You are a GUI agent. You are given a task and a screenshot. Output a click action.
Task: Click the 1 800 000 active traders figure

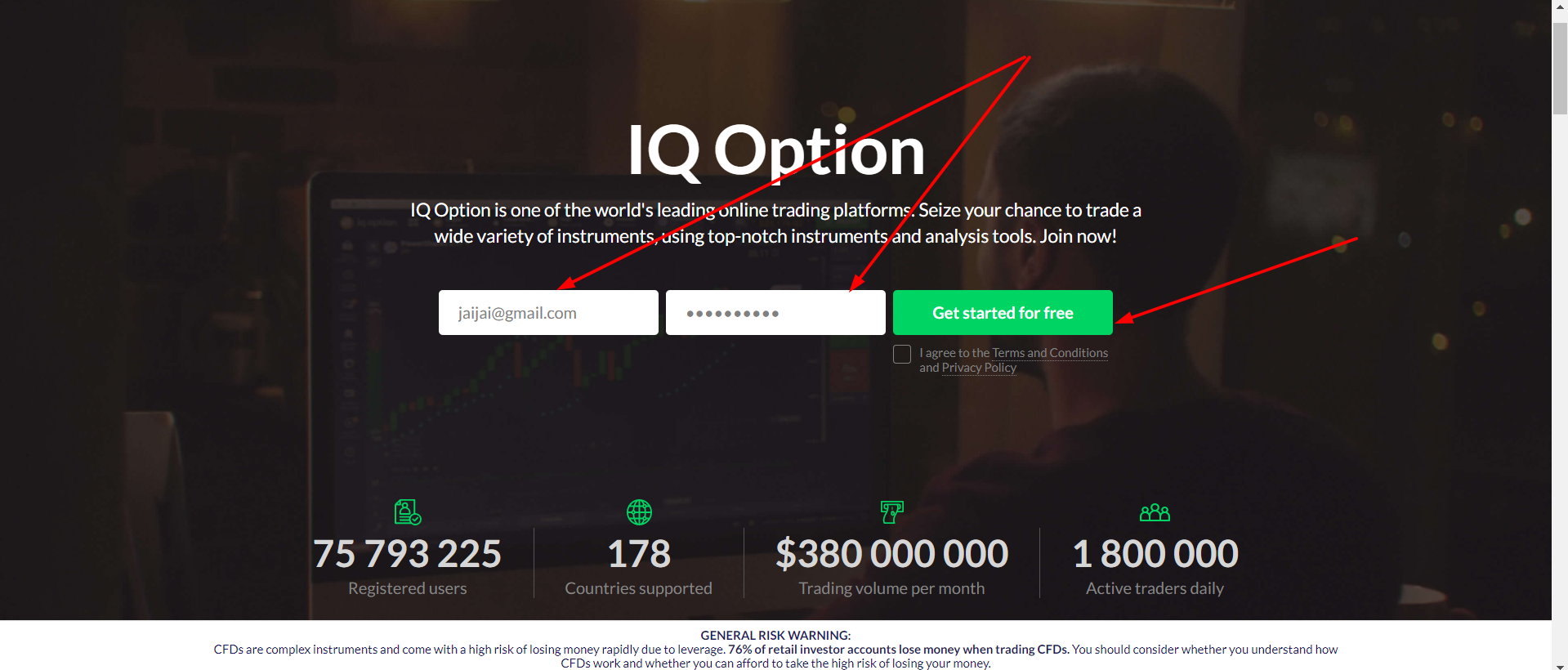pyautogui.click(x=1155, y=554)
